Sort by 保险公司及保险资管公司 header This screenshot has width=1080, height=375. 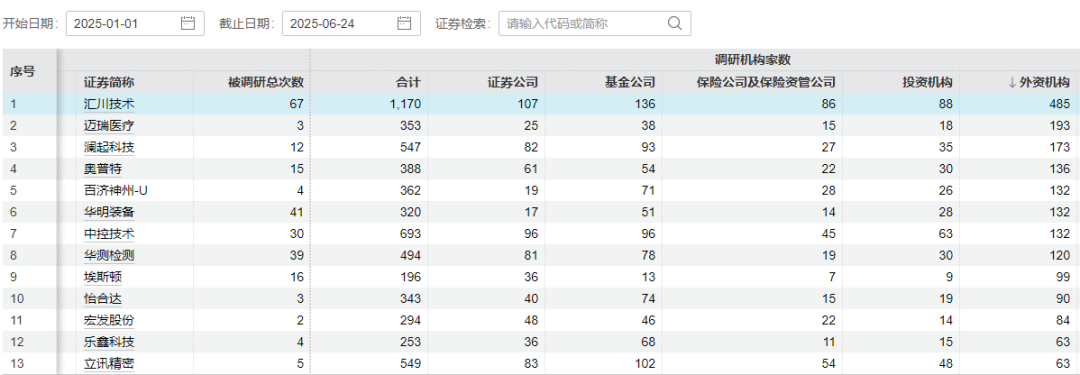click(x=766, y=83)
